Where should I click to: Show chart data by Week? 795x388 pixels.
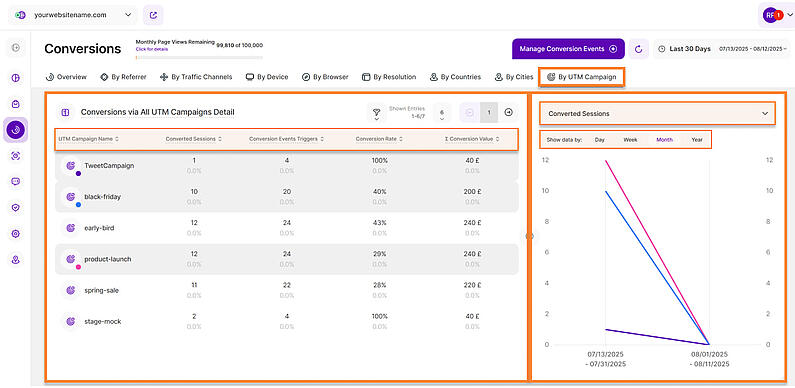coord(630,139)
